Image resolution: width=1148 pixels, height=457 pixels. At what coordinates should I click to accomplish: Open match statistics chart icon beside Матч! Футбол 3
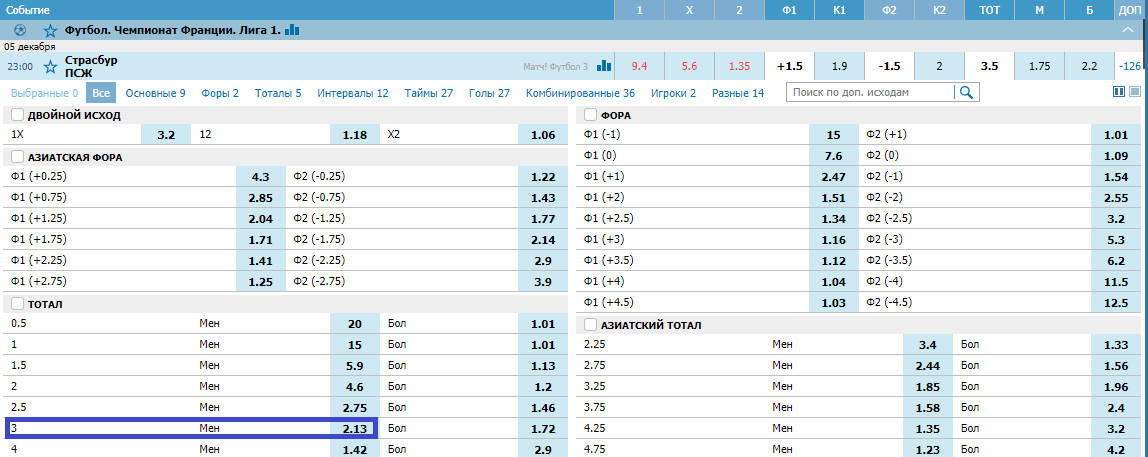click(x=604, y=66)
